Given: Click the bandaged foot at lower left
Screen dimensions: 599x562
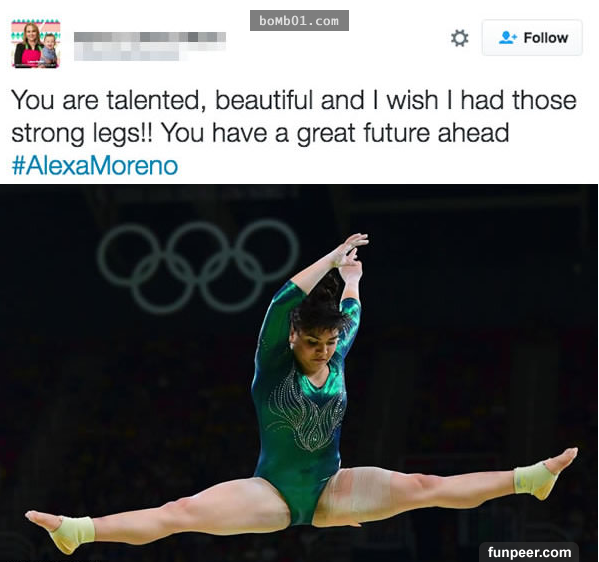Looking at the screenshot, I should [61, 530].
